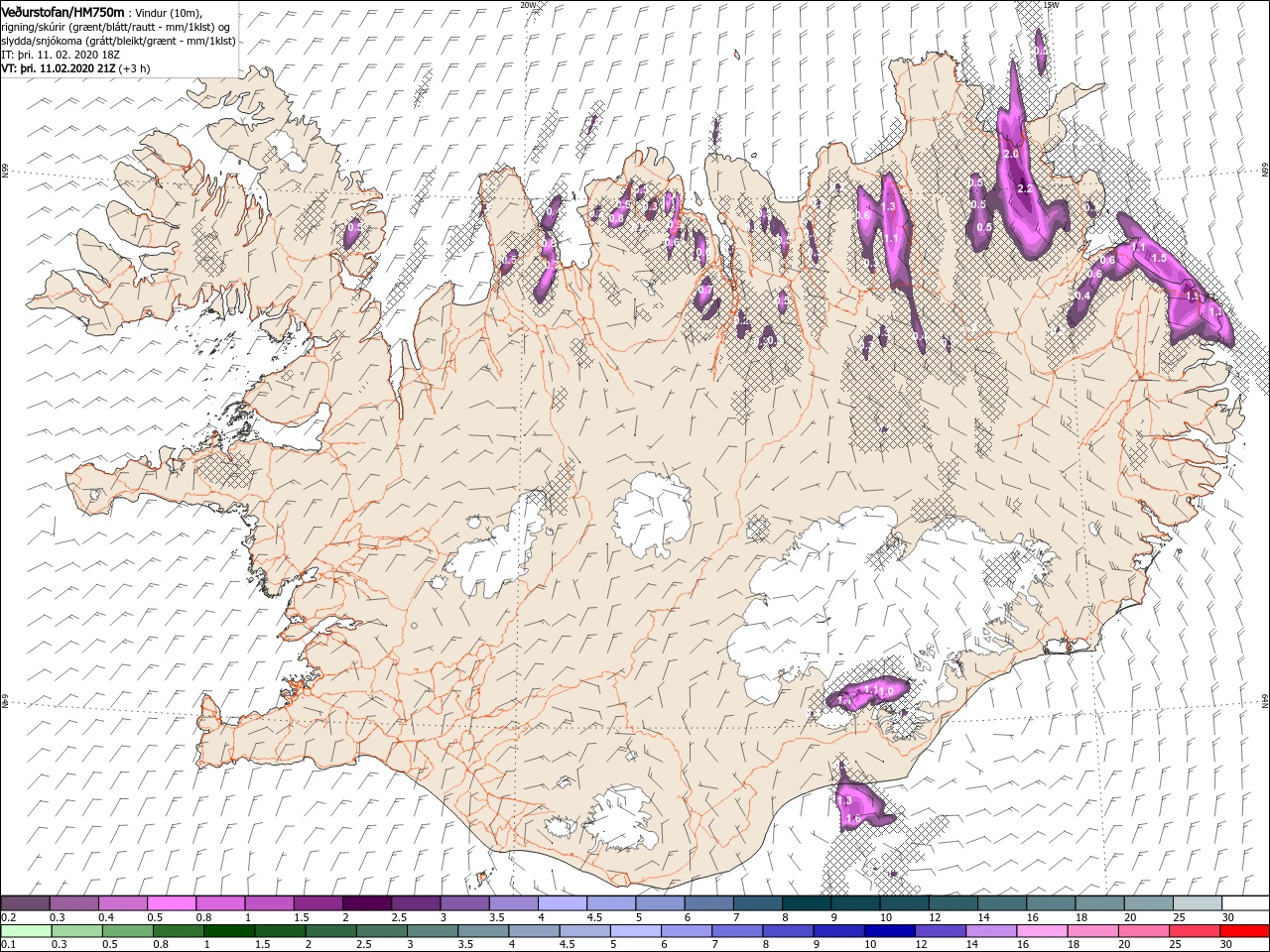The width and height of the screenshot is (1270, 952).
Task: Click the '25' label on upper legend row
Action: click(1180, 917)
